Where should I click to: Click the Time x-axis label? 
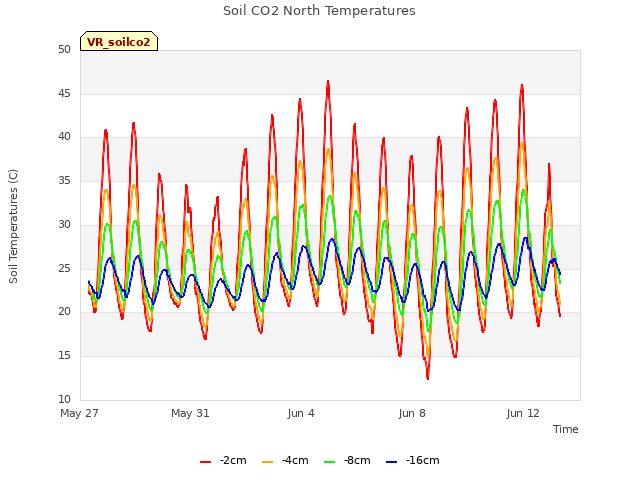[566, 429]
